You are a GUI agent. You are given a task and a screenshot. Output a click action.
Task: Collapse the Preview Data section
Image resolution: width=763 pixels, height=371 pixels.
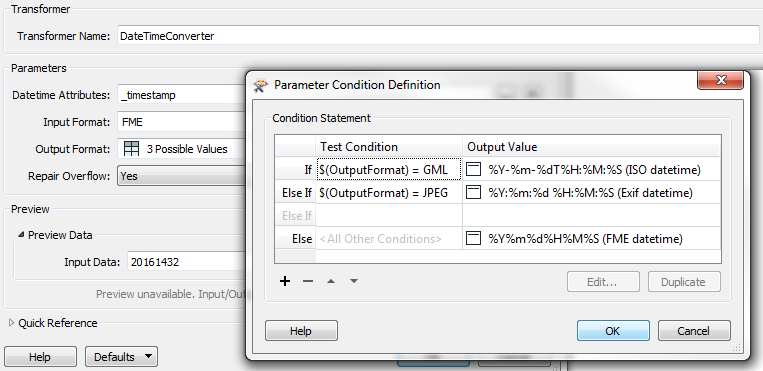tap(21, 235)
